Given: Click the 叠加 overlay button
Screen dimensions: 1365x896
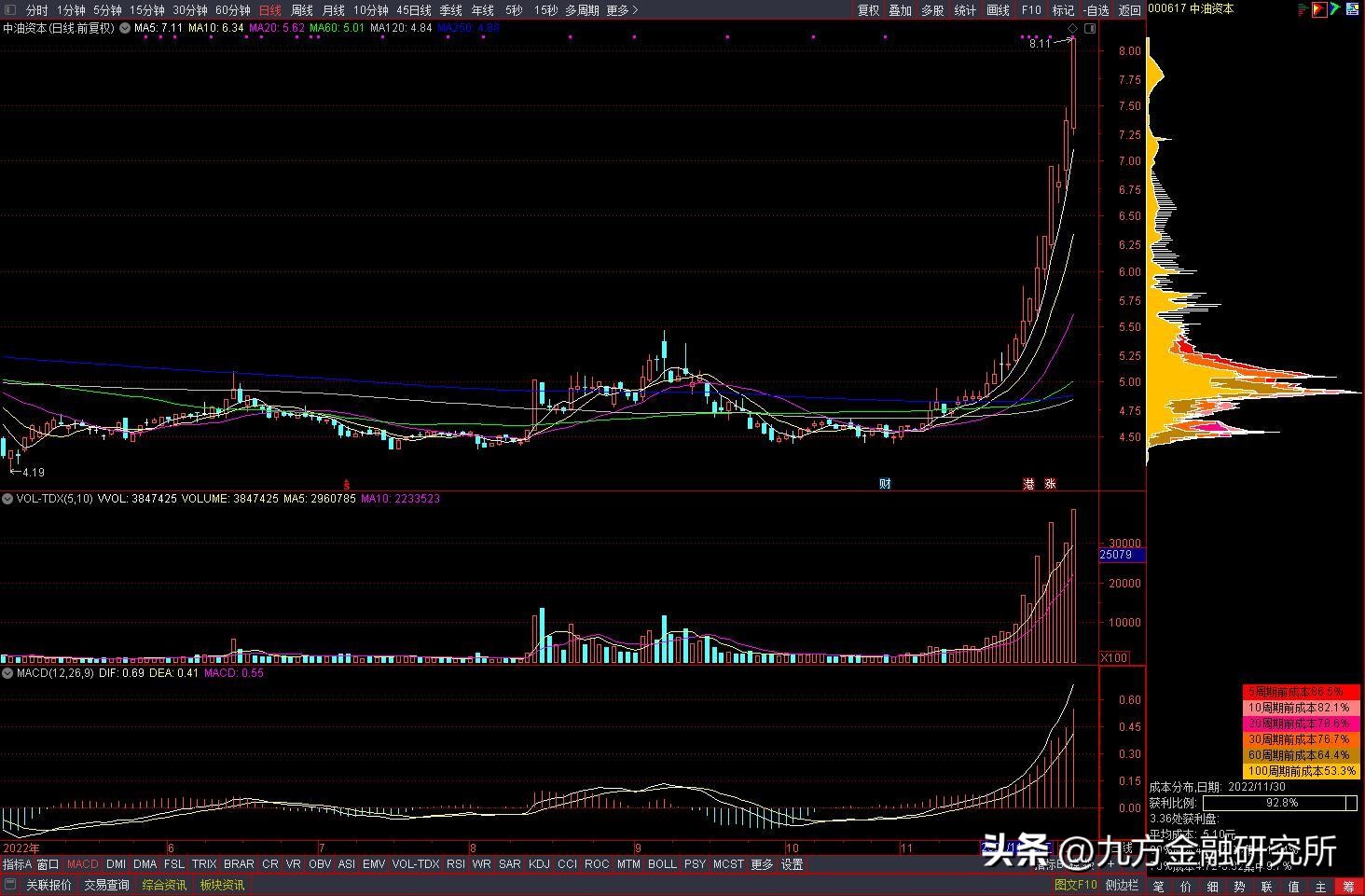Looking at the screenshot, I should coord(900,10).
